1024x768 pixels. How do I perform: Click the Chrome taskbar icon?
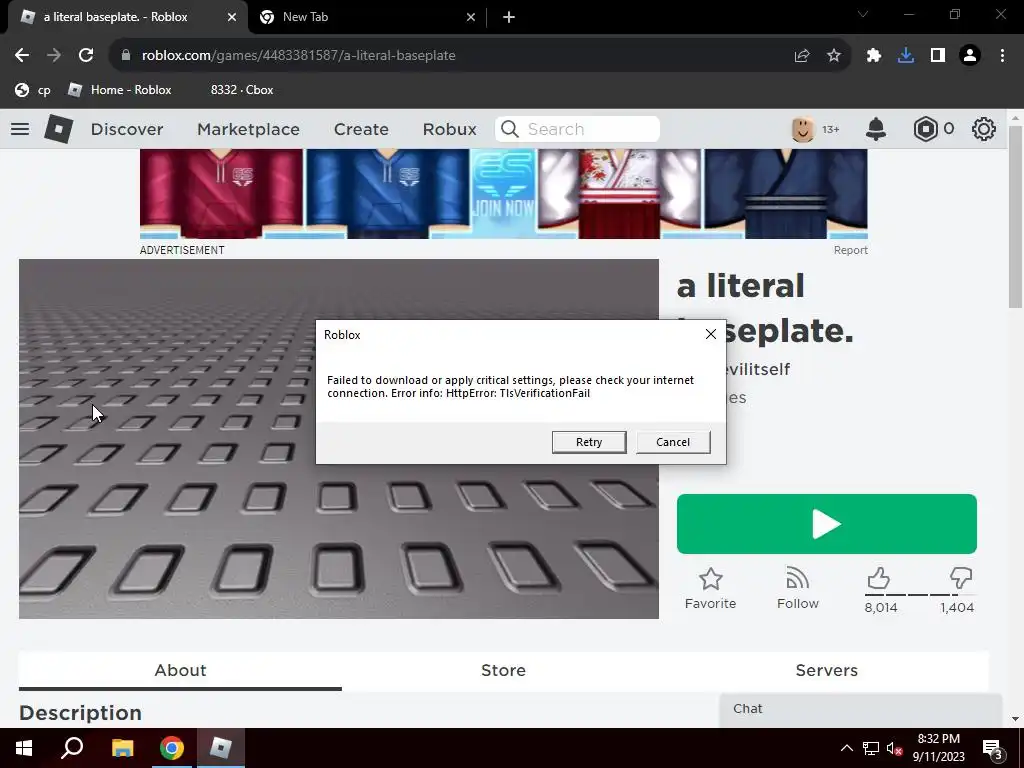(x=172, y=748)
